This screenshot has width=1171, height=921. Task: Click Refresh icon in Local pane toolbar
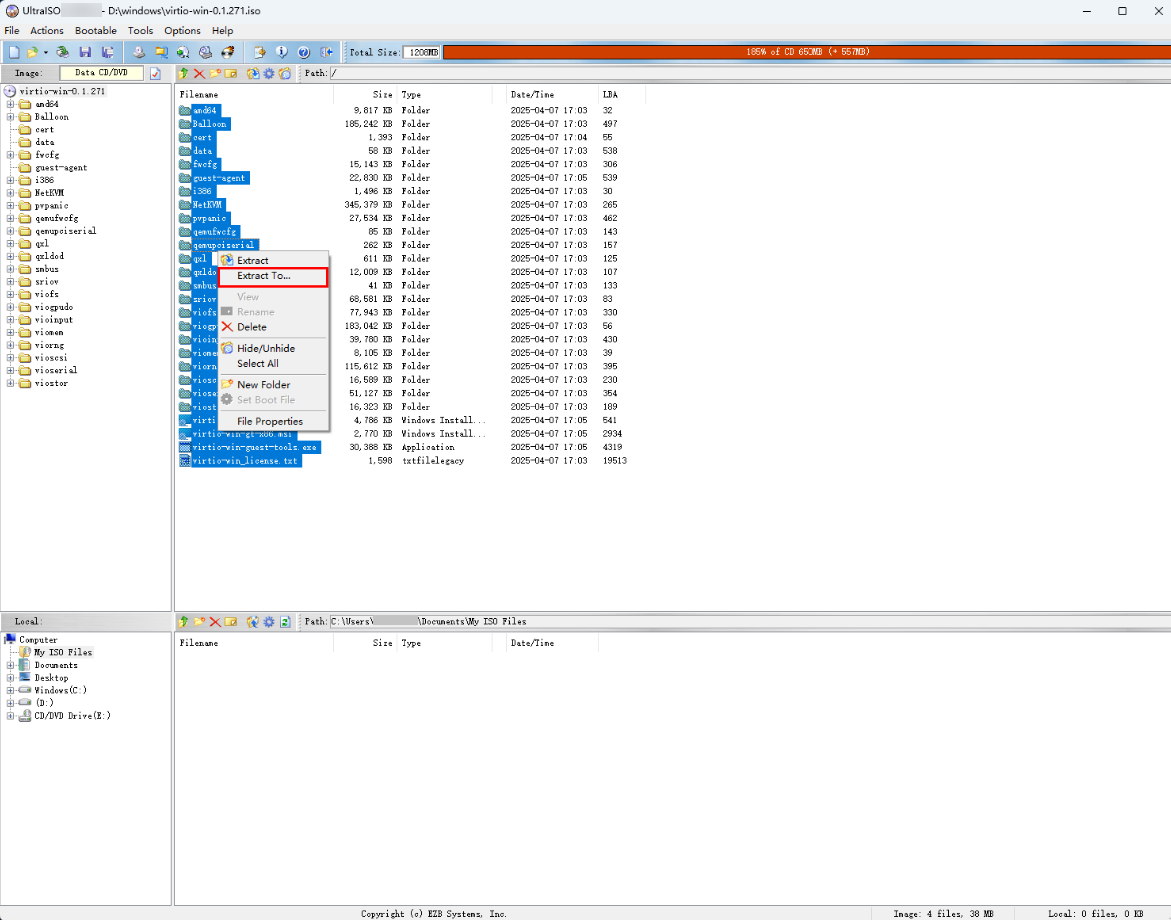pyautogui.click(x=285, y=621)
